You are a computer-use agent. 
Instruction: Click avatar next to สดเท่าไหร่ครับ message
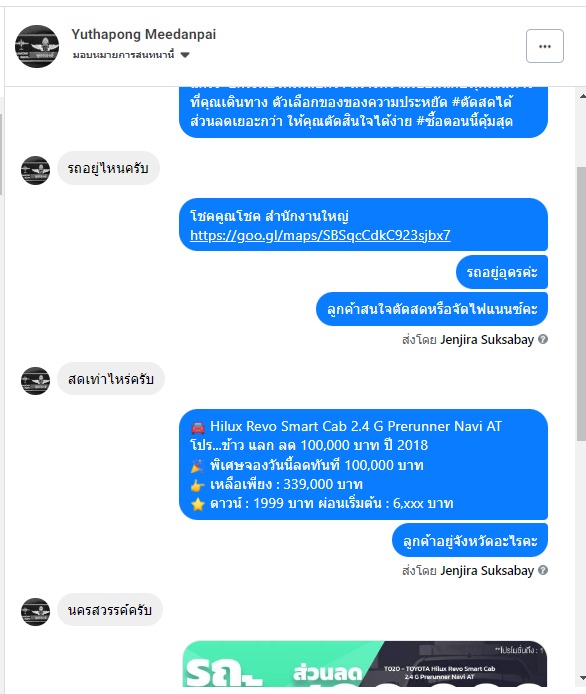tap(35, 381)
